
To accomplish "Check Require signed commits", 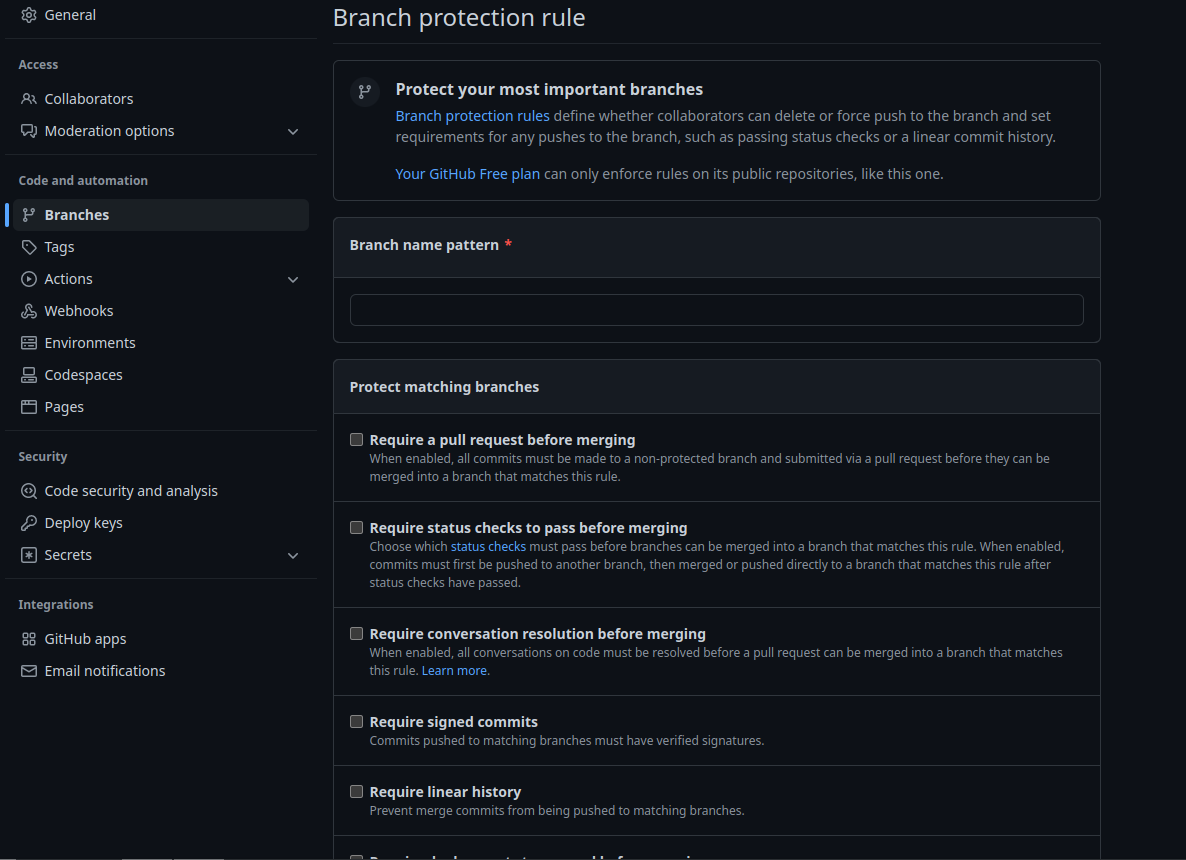I will (x=356, y=722).
